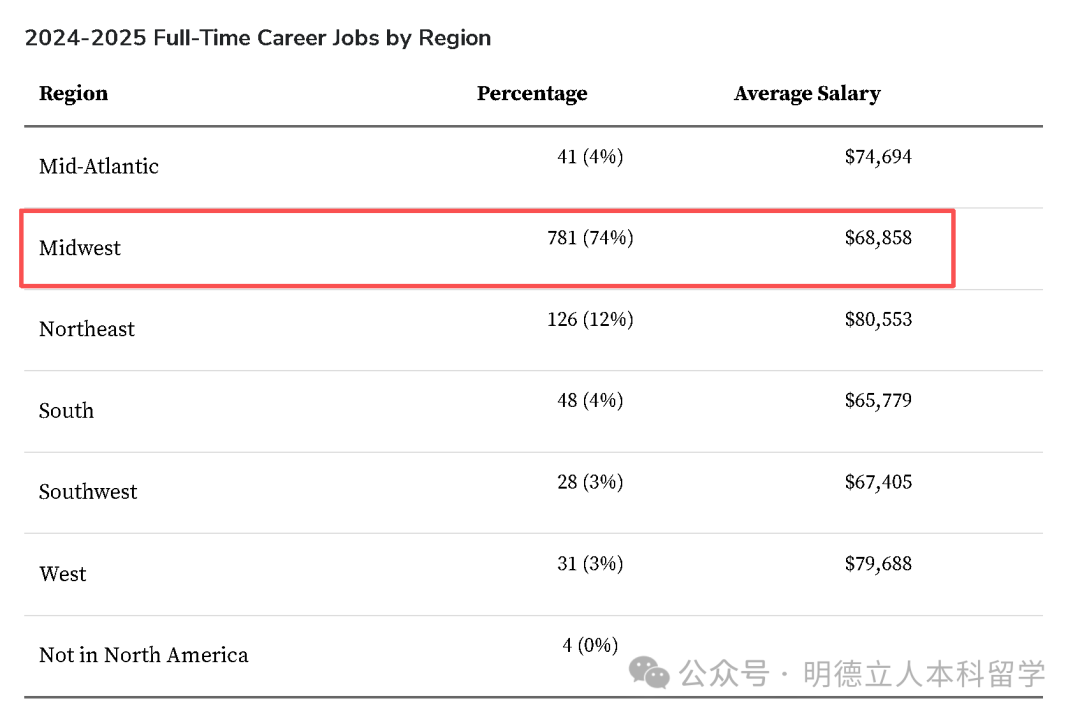Select the Mid-Atlantic region row label
The height and width of the screenshot is (717, 1080).
[x=98, y=166]
